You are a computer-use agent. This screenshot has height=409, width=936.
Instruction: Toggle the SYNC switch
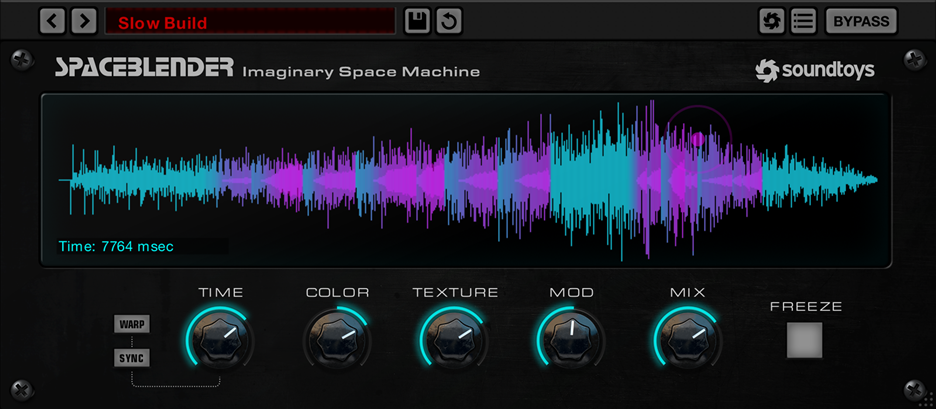pos(133,358)
